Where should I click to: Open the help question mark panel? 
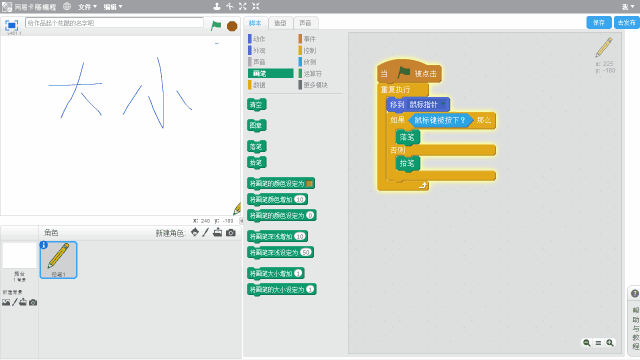(x=635, y=293)
